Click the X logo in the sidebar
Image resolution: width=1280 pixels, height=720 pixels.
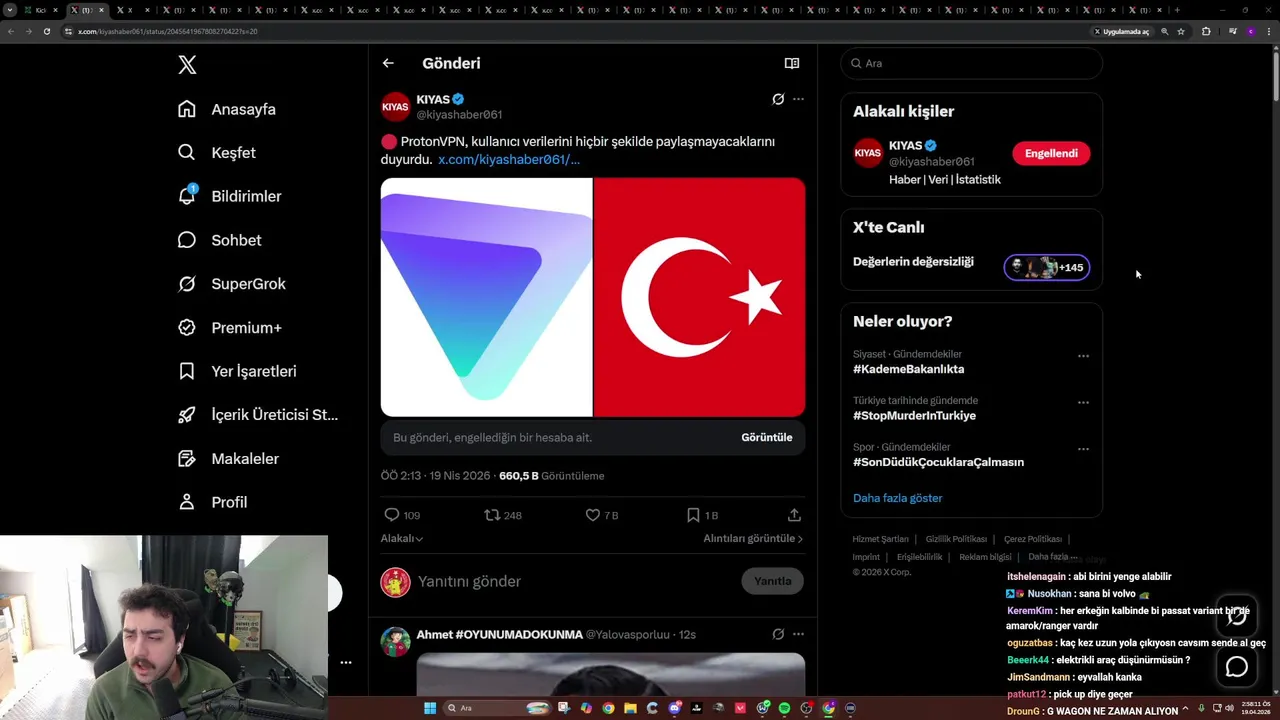tap(187, 65)
